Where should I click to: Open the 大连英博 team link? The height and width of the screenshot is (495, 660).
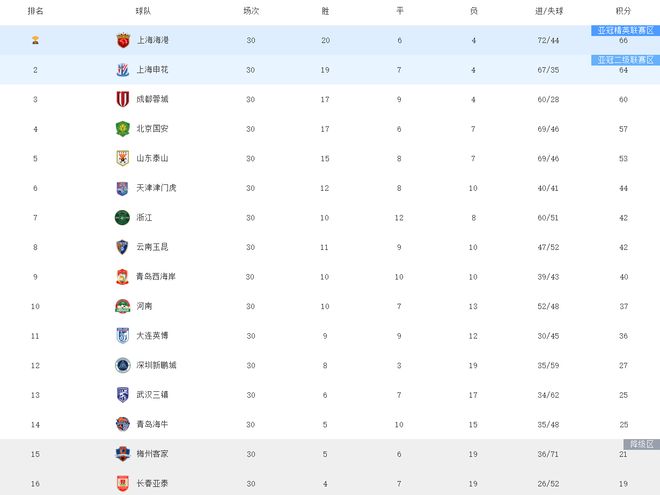[152, 336]
